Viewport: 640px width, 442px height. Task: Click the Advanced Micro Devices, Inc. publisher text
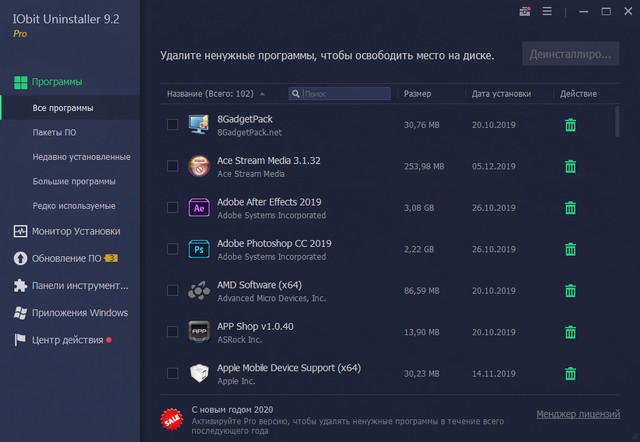(271, 298)
